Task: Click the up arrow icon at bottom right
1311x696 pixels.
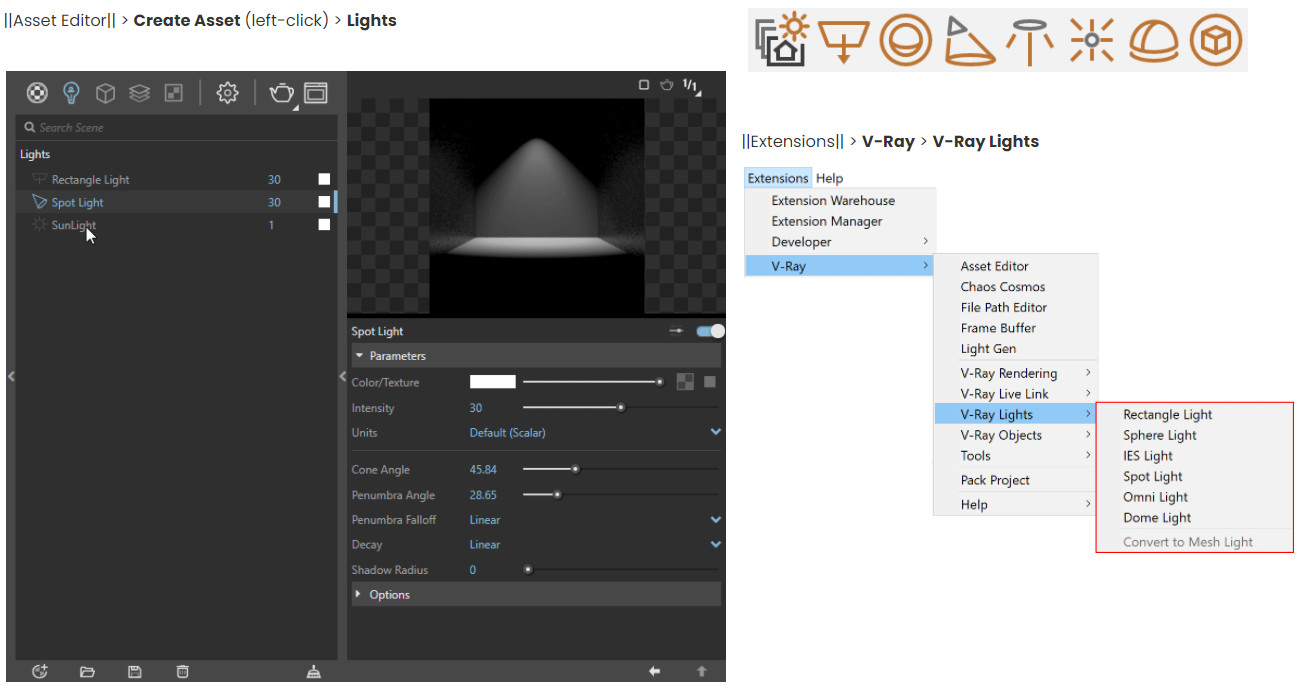Action: (x=701, y=672)
